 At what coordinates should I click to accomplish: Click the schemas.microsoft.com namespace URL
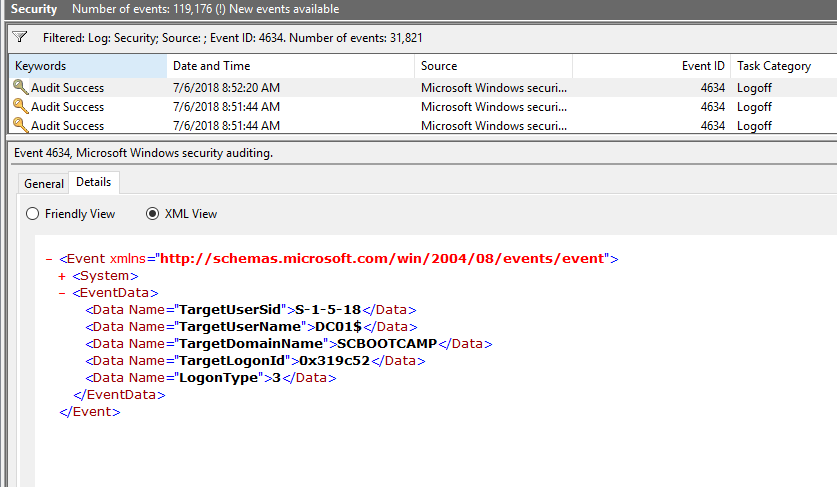(382, 258)
